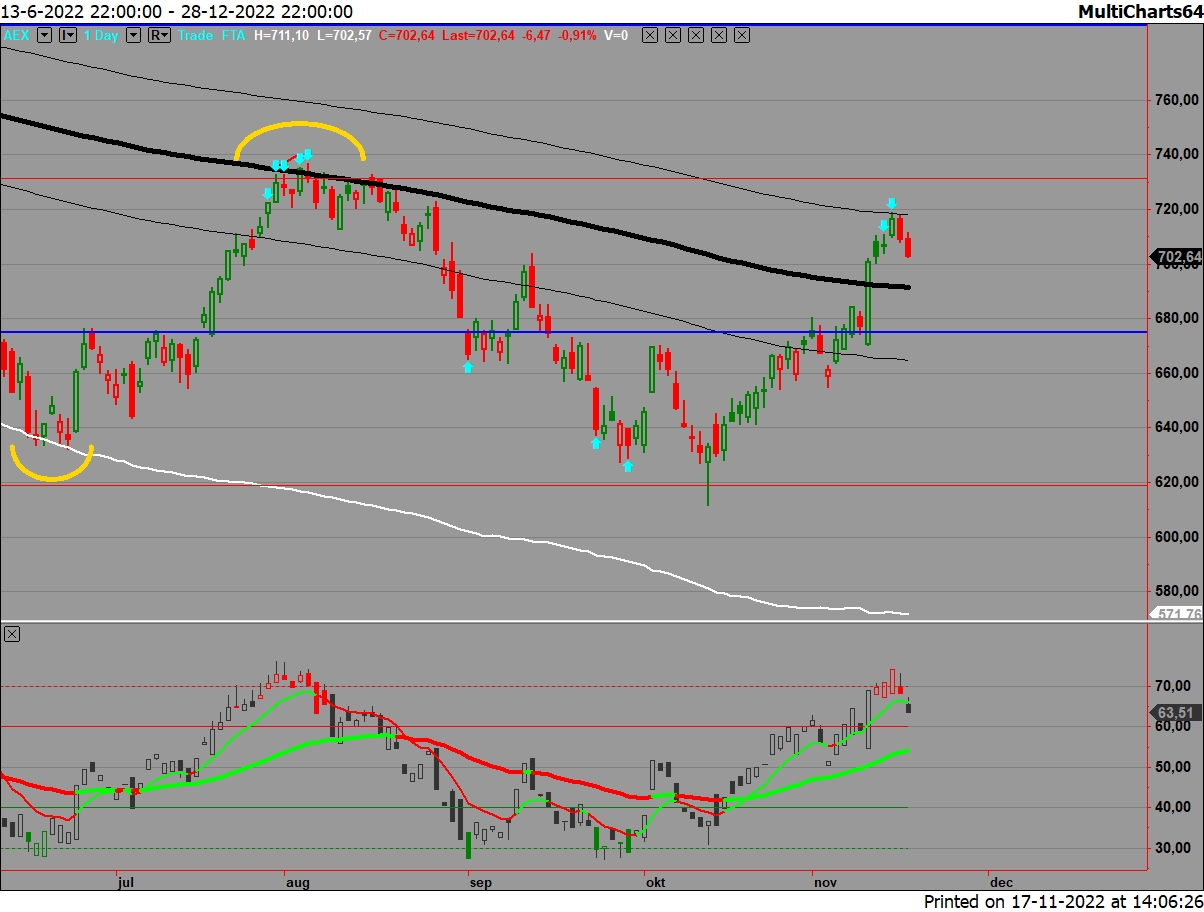
Task: Close the indicator subchart with its X box
Action: click(11, 634)
